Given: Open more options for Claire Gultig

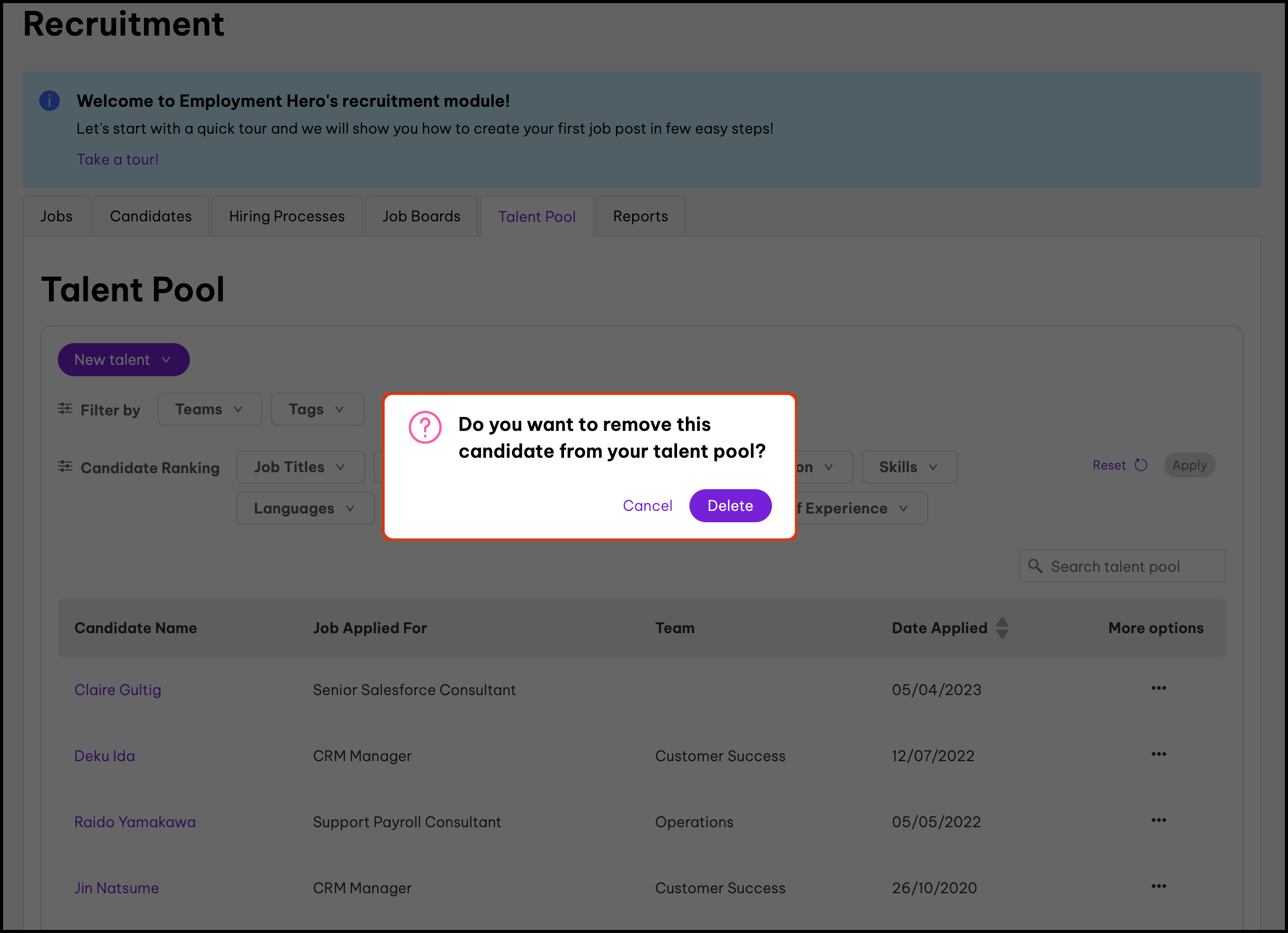Looking at the screenshot, I should coord(1158,688).
